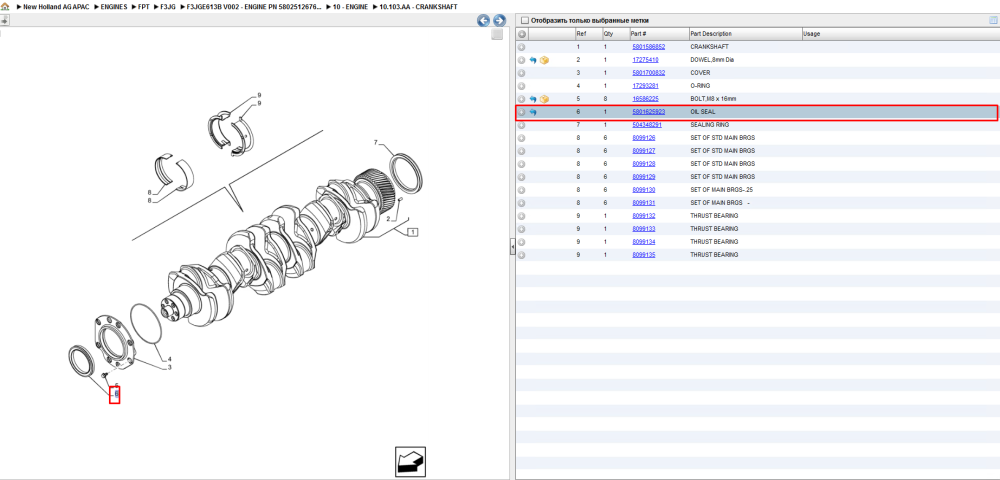Click the add icon for part 8099126
The image size is (1000, 480).
(522, 138)
